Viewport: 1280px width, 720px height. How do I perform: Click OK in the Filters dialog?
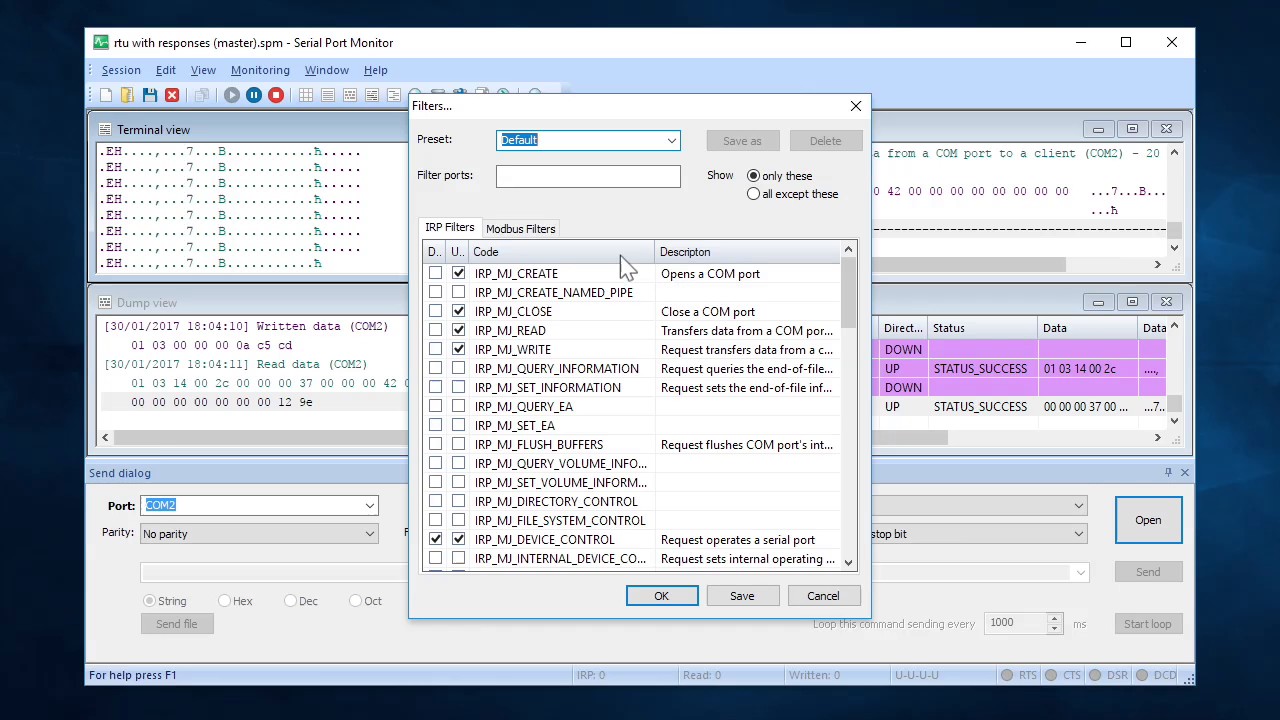coord(662,596)
